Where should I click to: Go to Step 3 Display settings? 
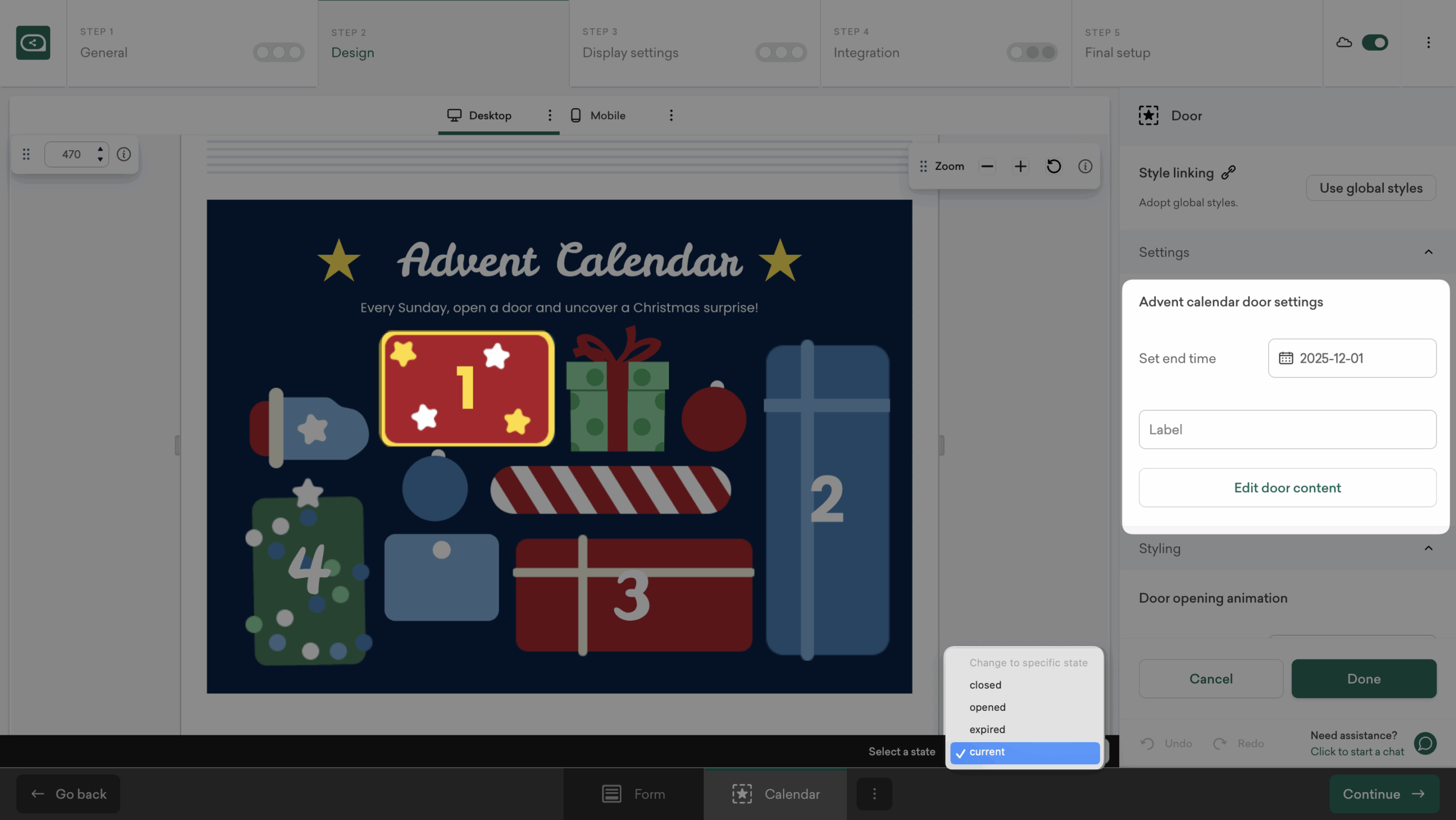[630, 52]
